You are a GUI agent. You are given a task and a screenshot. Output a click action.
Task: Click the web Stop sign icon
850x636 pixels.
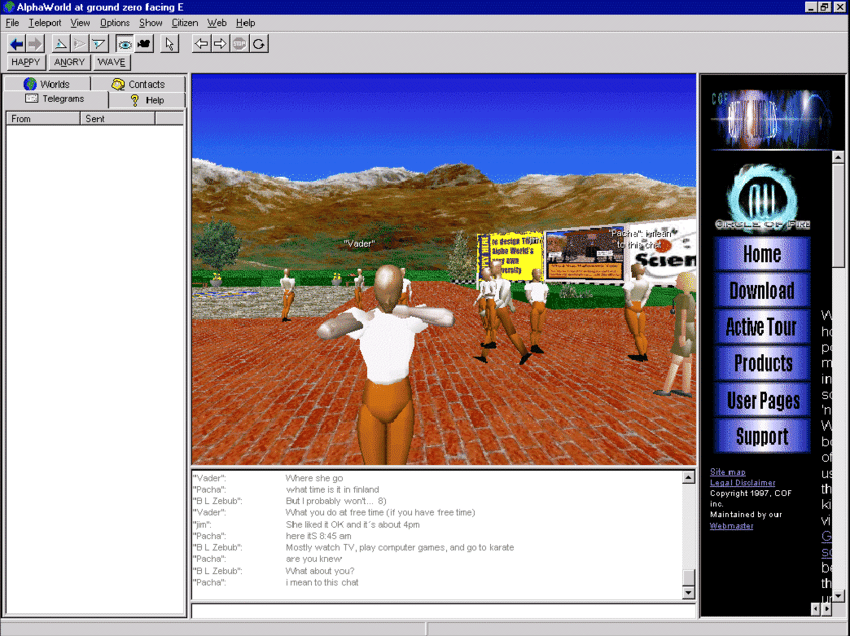coord(239,44)
